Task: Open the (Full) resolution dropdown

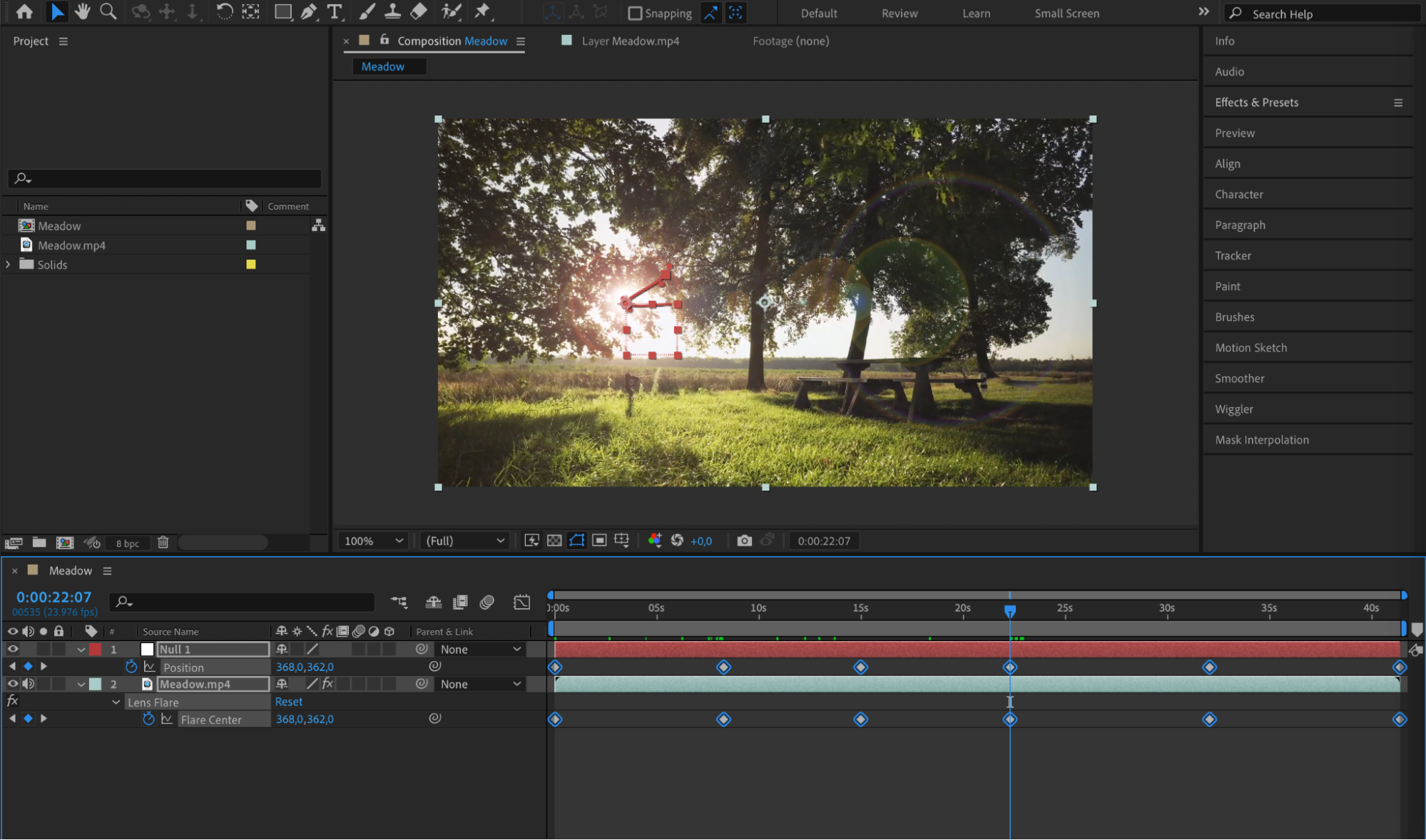Action: [464, 541]
